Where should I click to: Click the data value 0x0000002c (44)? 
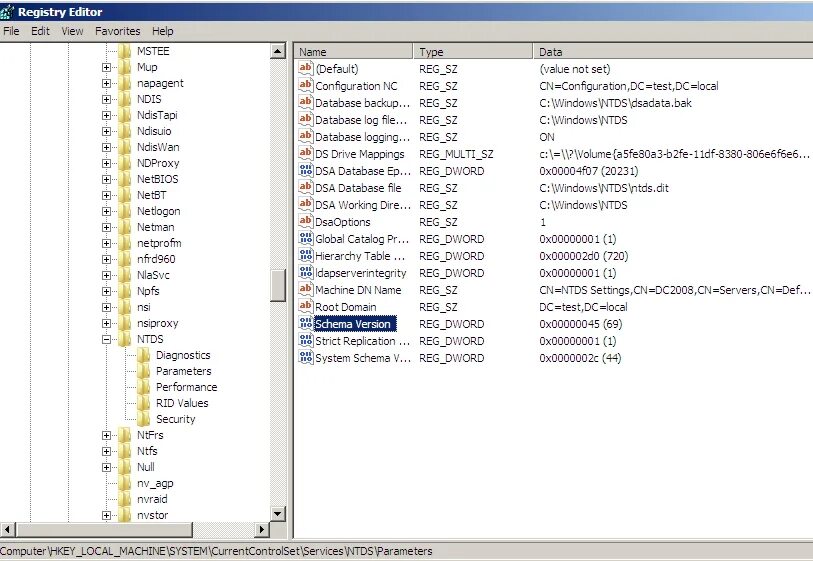[x=580, y=358]
